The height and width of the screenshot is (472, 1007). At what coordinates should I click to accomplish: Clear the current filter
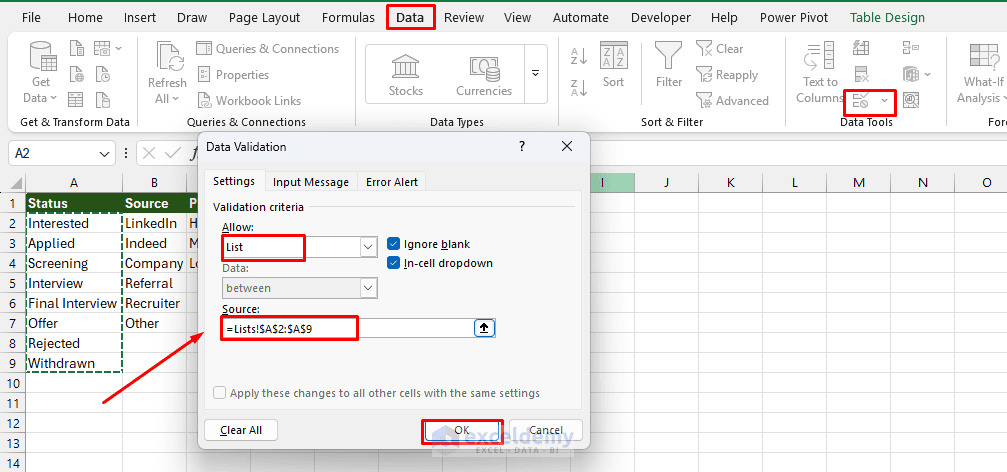point(719,49)
